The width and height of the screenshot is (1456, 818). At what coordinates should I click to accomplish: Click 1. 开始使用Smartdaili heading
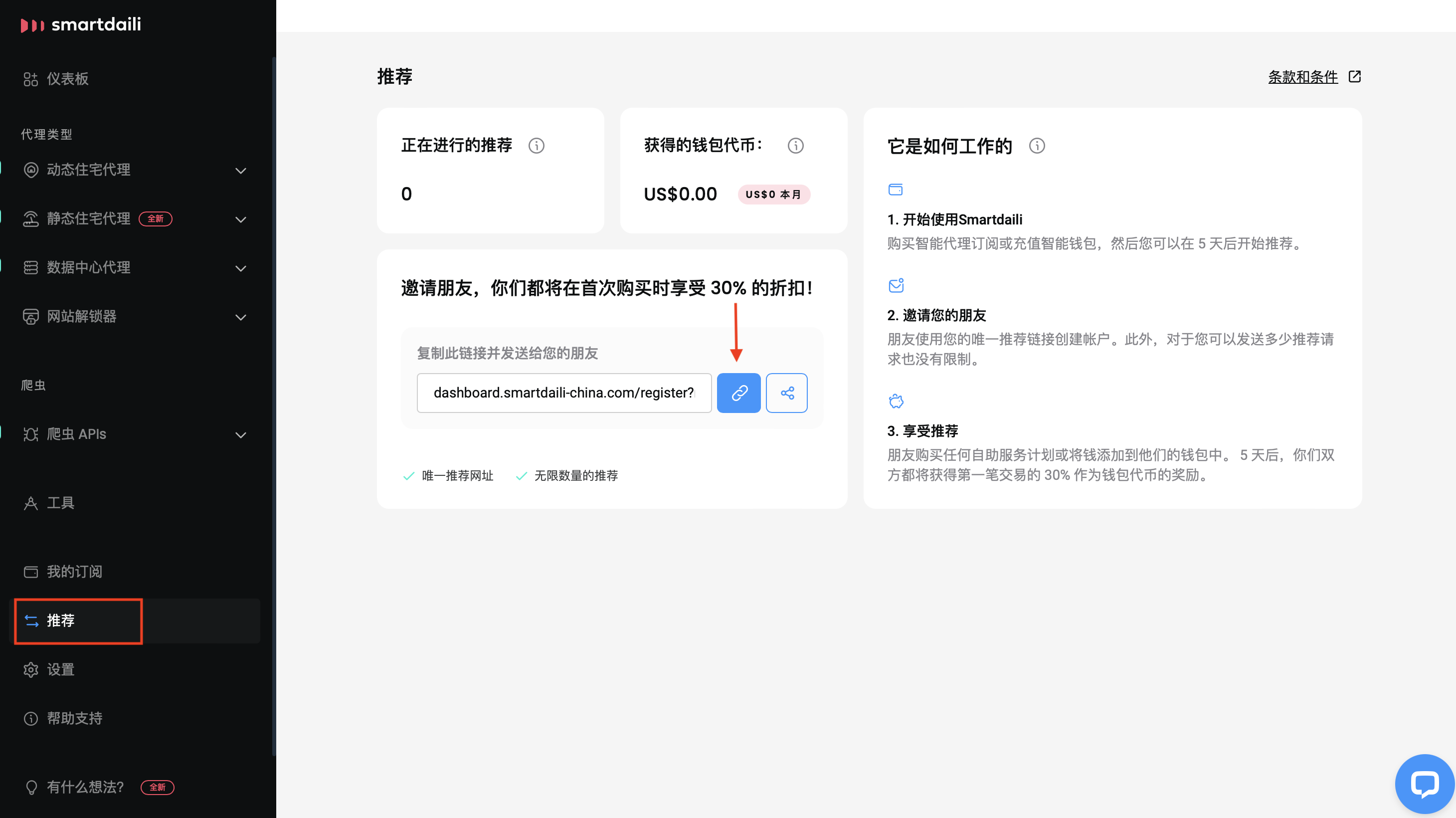[955, 219]
